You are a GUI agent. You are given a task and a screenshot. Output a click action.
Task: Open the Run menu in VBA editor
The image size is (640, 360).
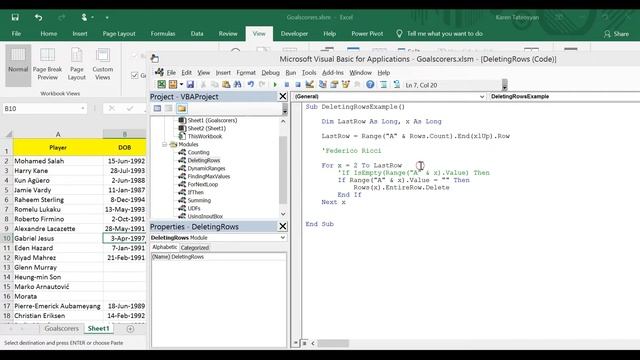click(291, 73)
